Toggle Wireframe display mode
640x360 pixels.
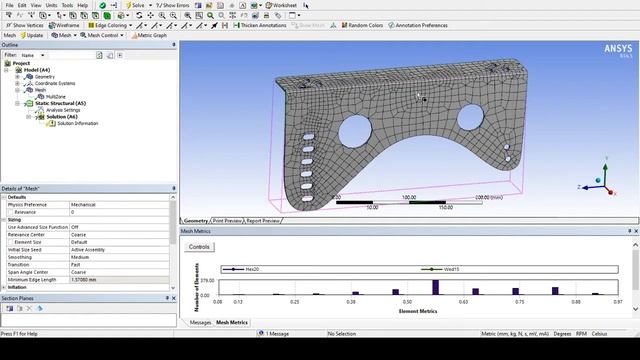[64, 25]
